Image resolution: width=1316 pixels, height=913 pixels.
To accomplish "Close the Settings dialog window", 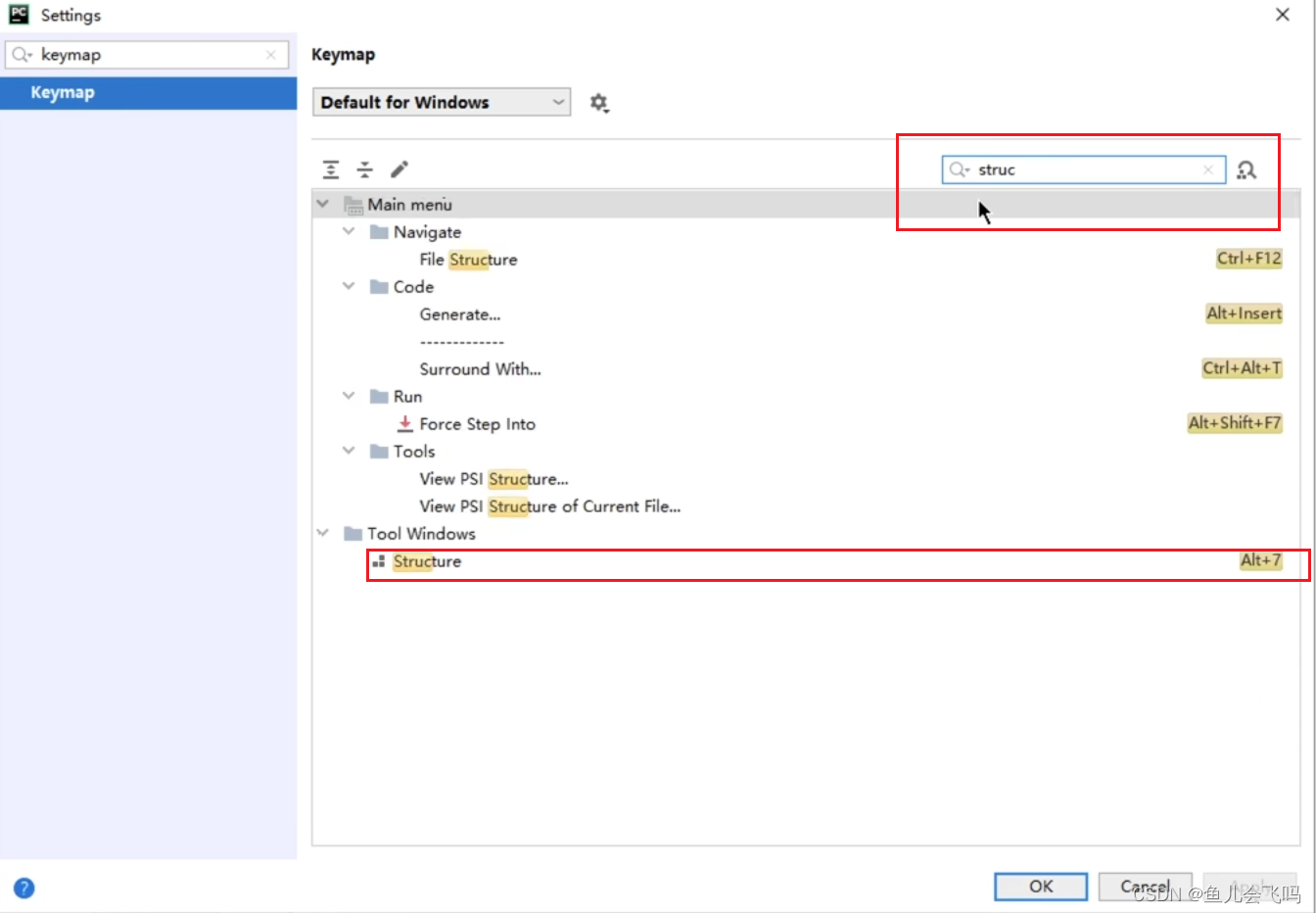I will 1283,15.
